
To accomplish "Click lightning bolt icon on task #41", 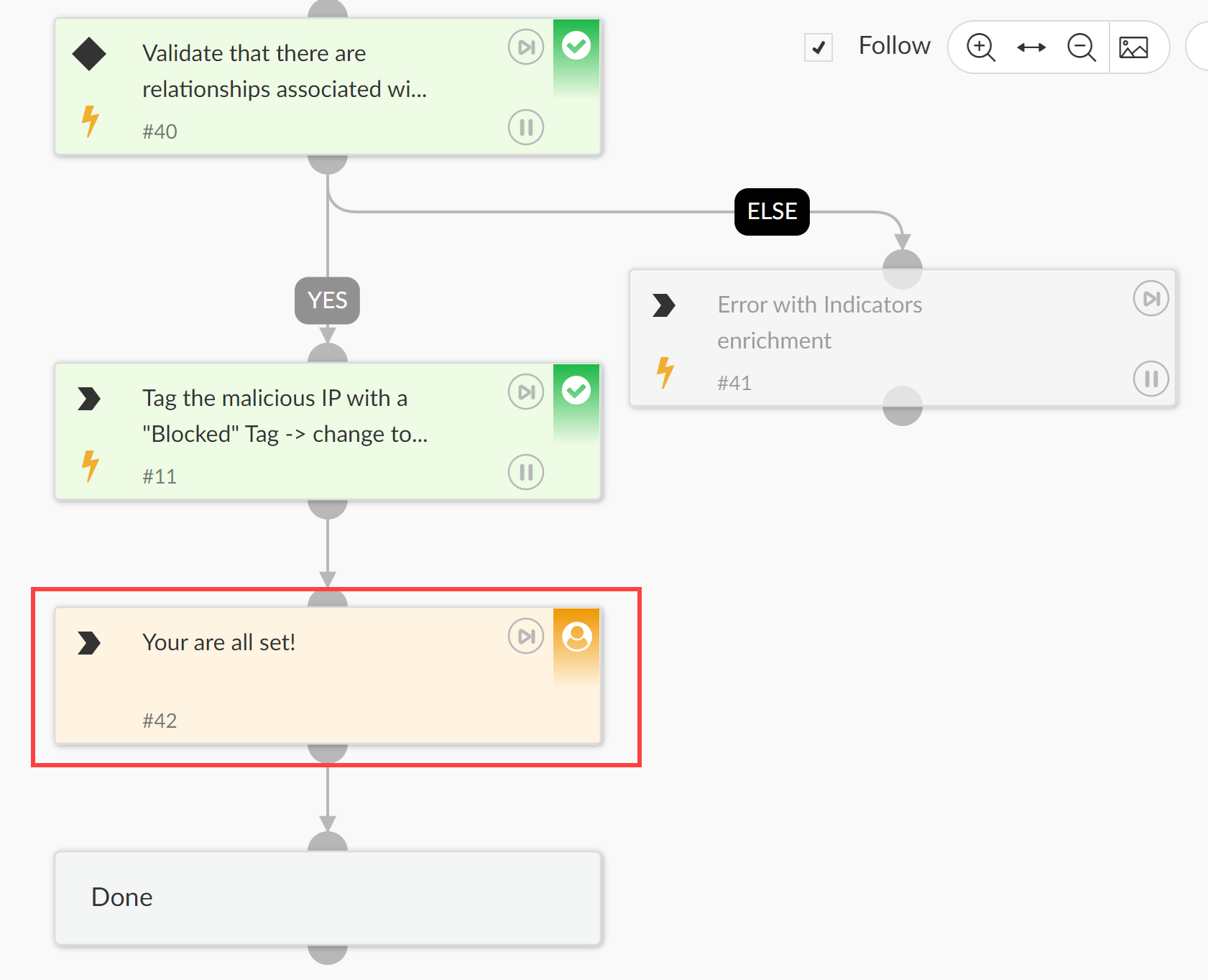I will [x=665, y=372].
